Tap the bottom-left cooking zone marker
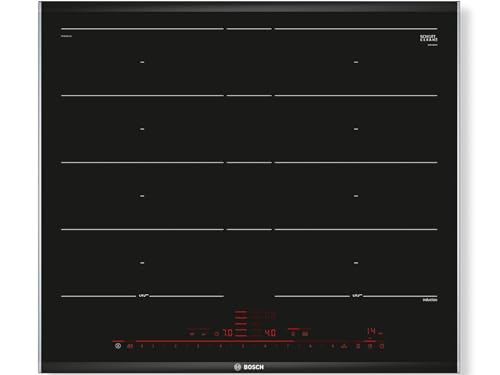This screenshot has width=500, height=375. [x=142, y=263]
